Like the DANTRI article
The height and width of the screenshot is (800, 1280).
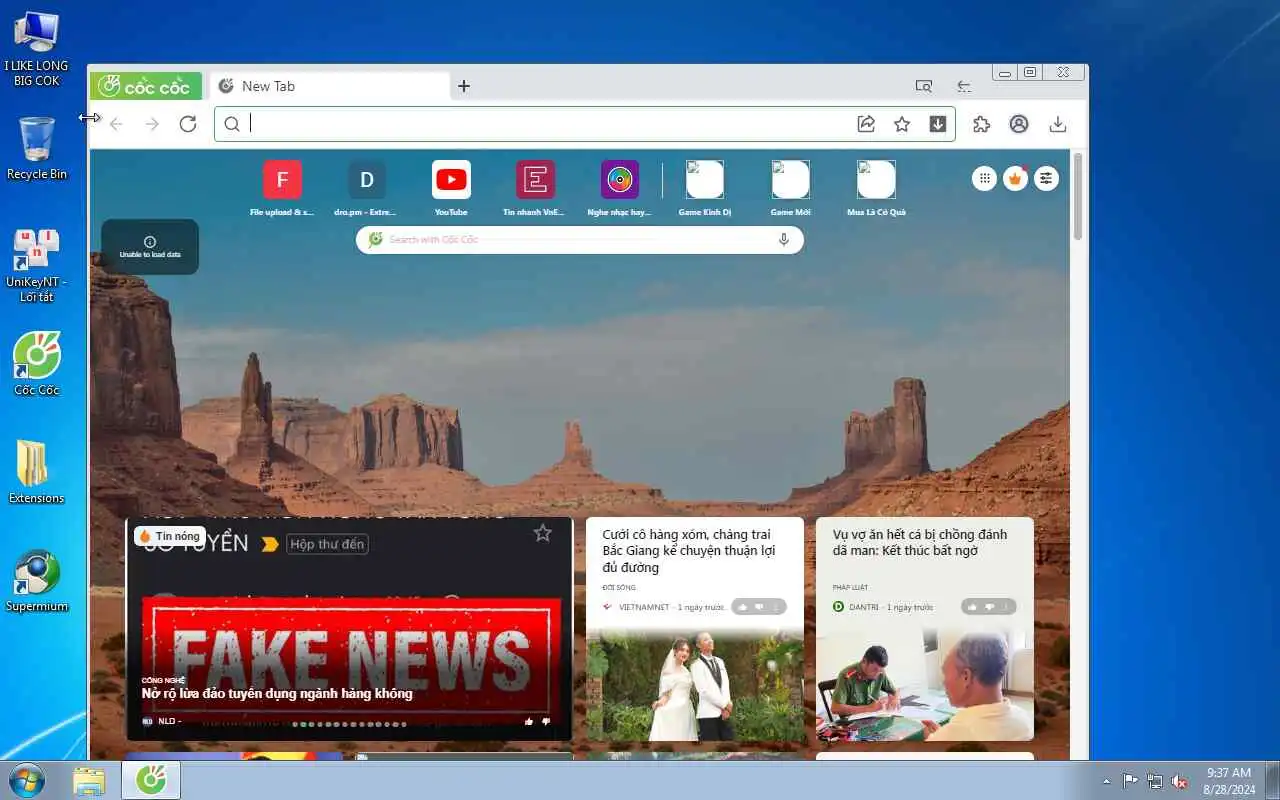(973, 607)
